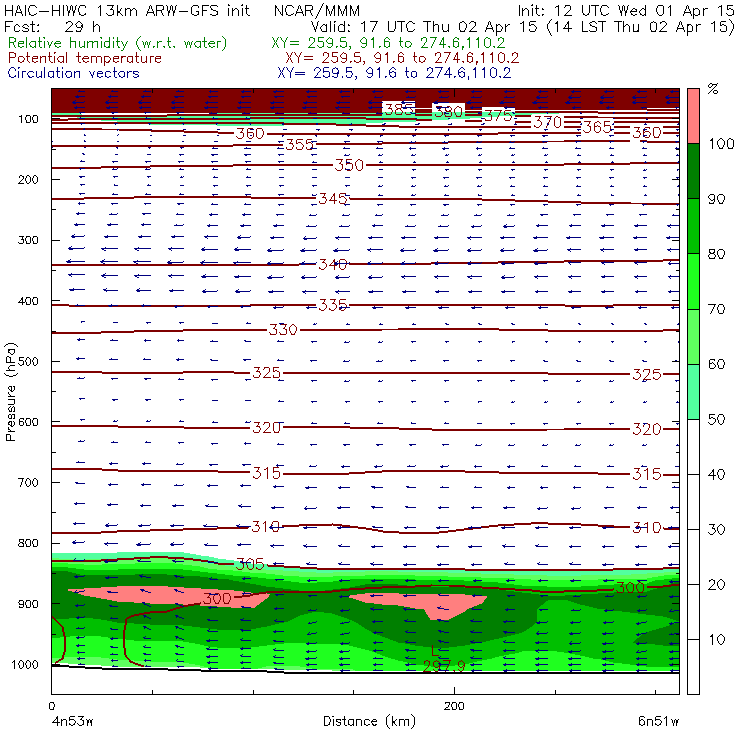The image size is (740, 740).
Task: Click the 'Pressure (hPa)' axis title
Action: point(10,392)
